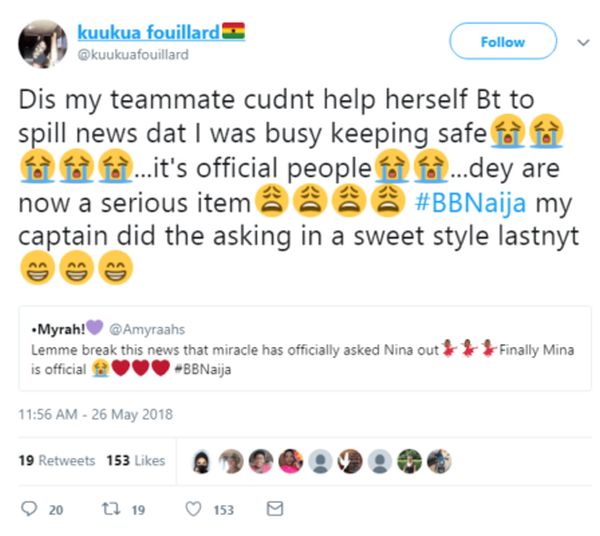Viewport: 600px width, 536px height.
Task: Open the quoted tweet by Myrah!
Action: [305, 348]
